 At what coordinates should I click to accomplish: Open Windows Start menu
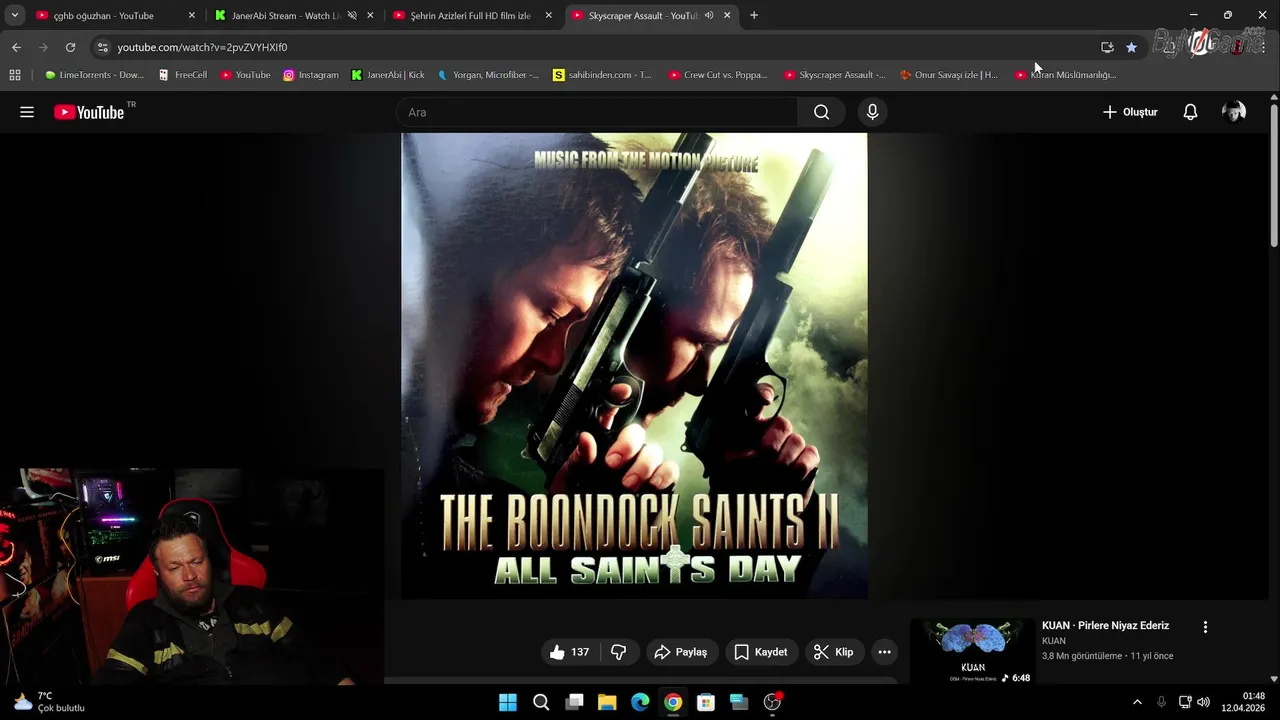[508, 702]
